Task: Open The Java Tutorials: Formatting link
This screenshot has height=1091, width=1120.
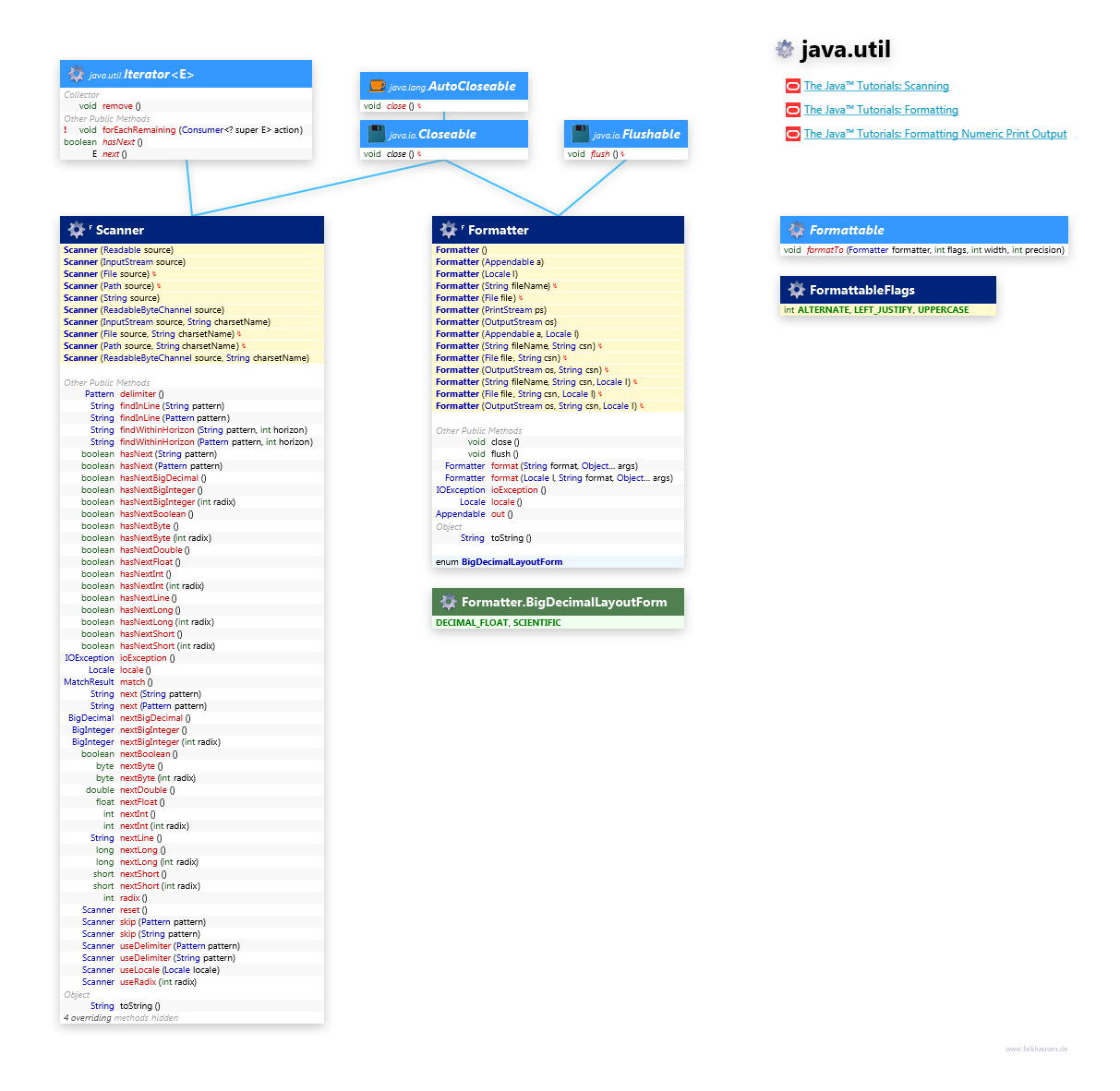Action: [881, 110]
